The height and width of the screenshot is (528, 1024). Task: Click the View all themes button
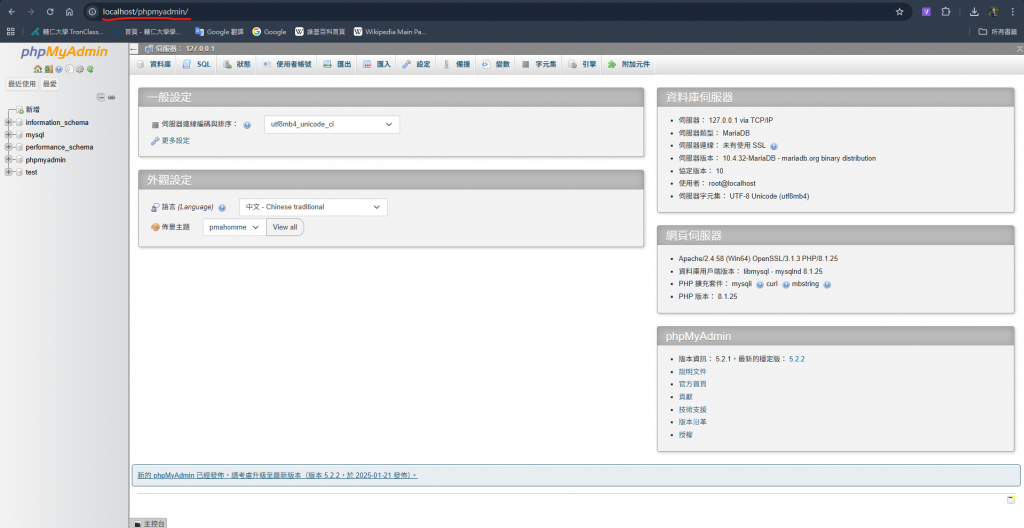(285, 227)
